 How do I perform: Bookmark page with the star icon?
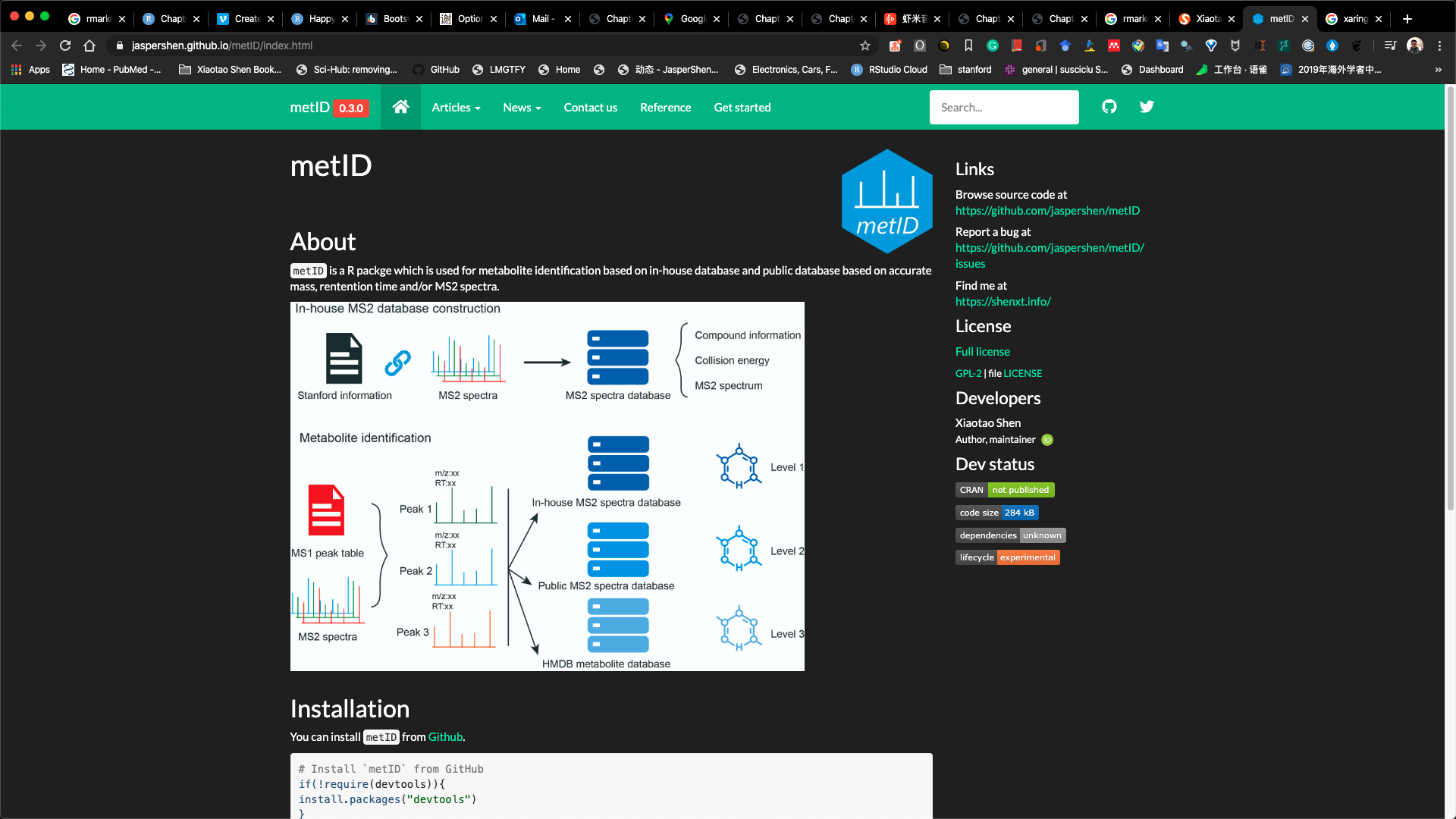coord(865,45)
